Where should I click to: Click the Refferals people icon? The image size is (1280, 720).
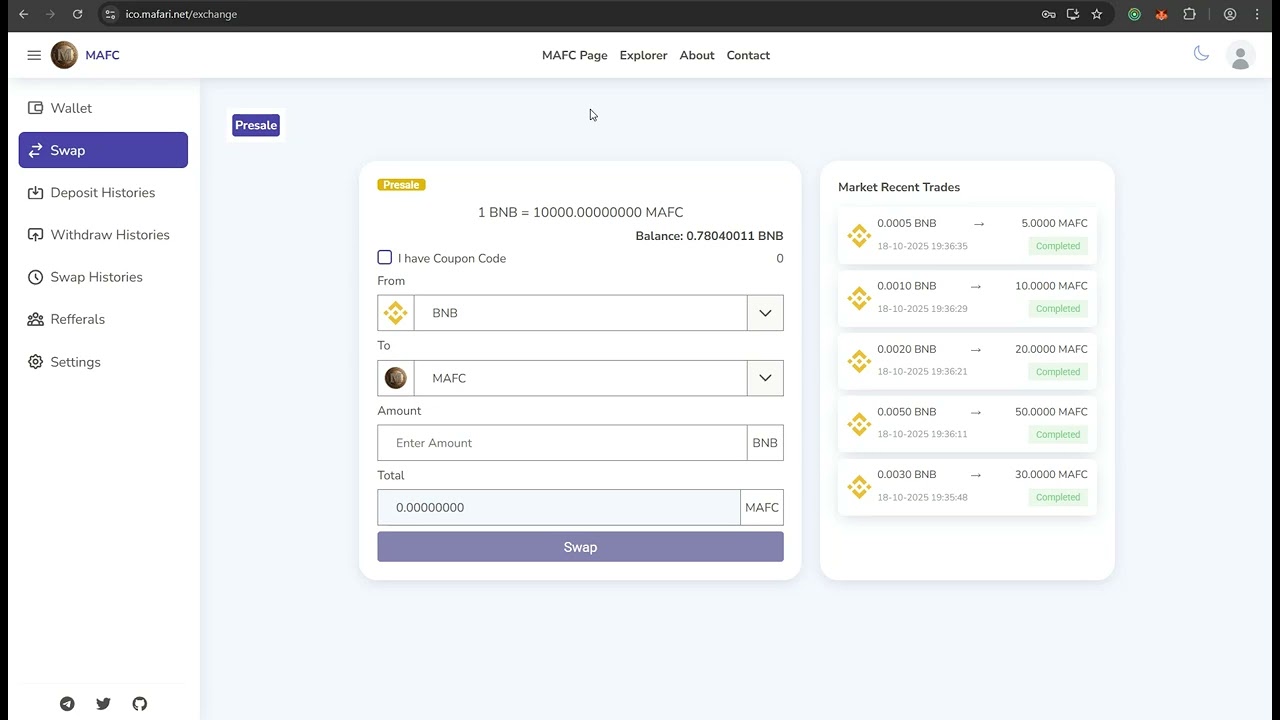(x=35, y=319)
